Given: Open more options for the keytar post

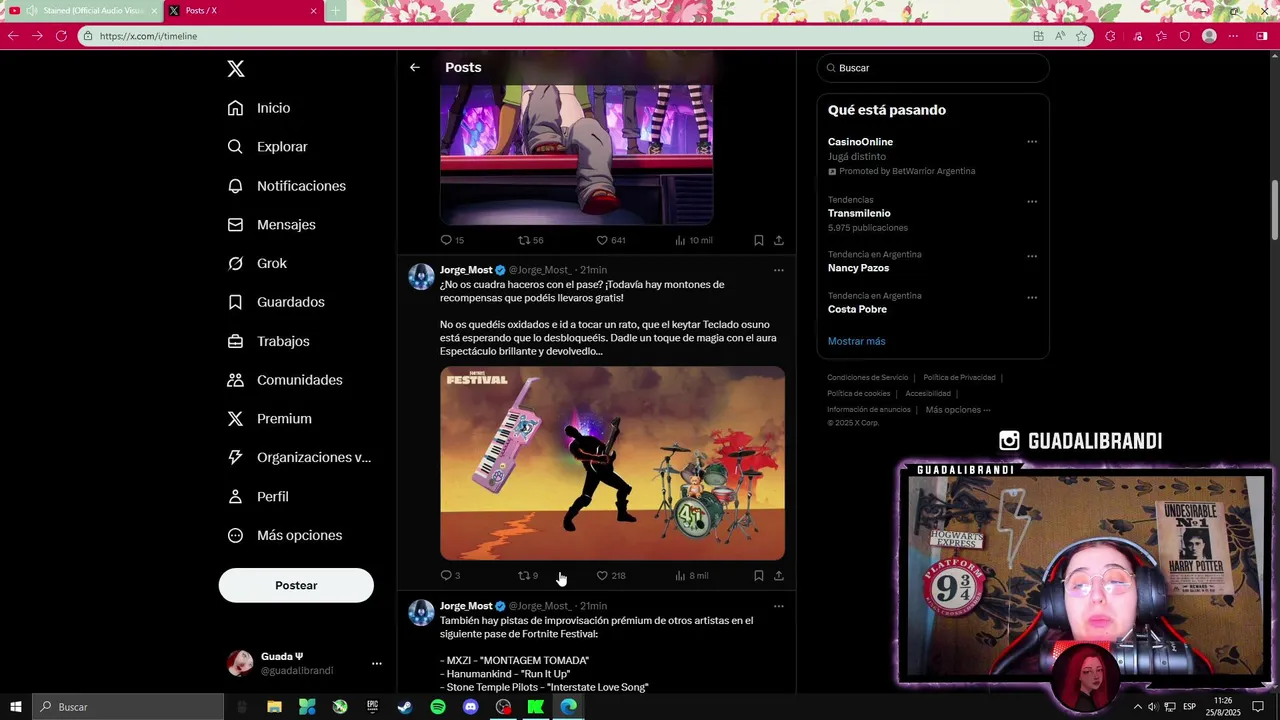Looking at the screenshot, I should point(779,270).
